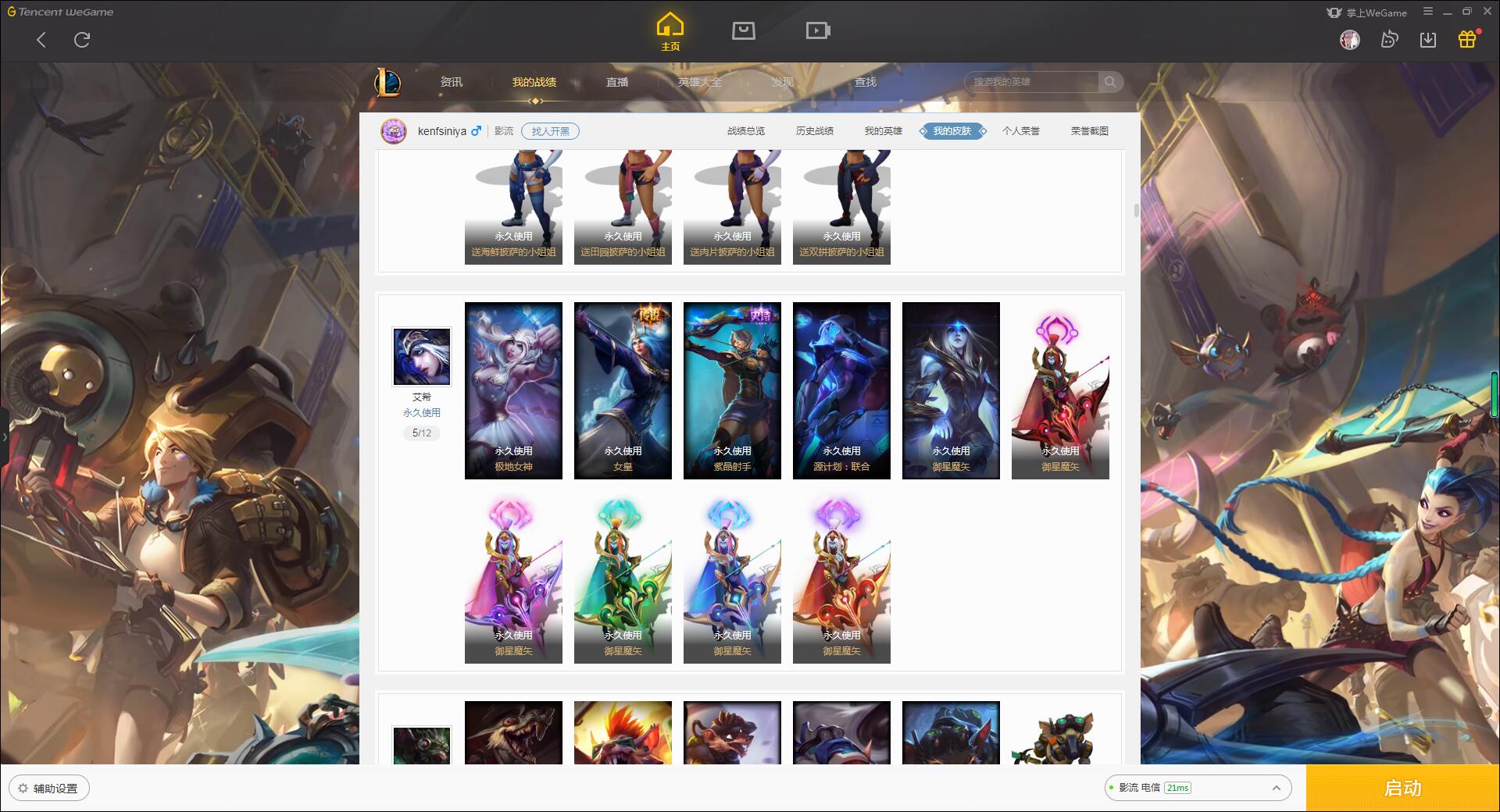
Task: Open the orange-red 御星魔矢 chroma card
Action: click(841, 575)
